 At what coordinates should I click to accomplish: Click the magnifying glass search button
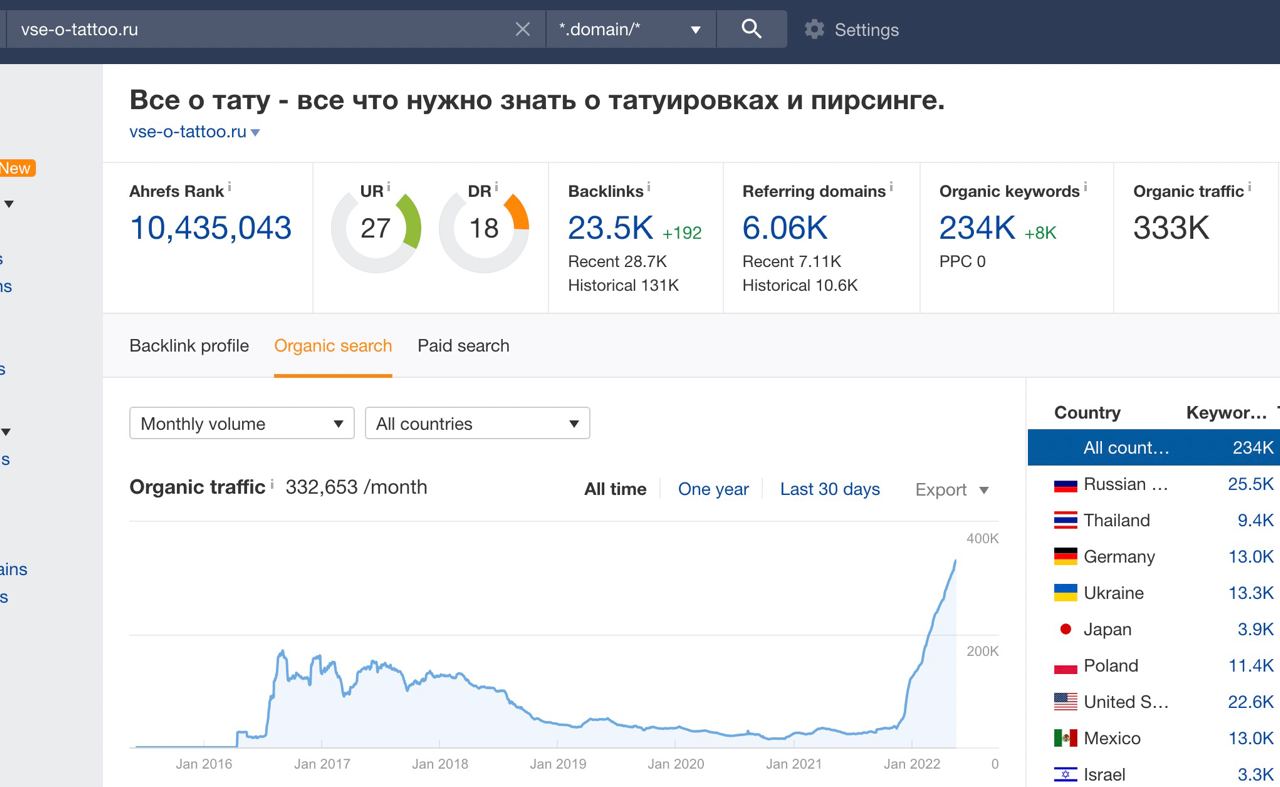click(x=752, y=29)
